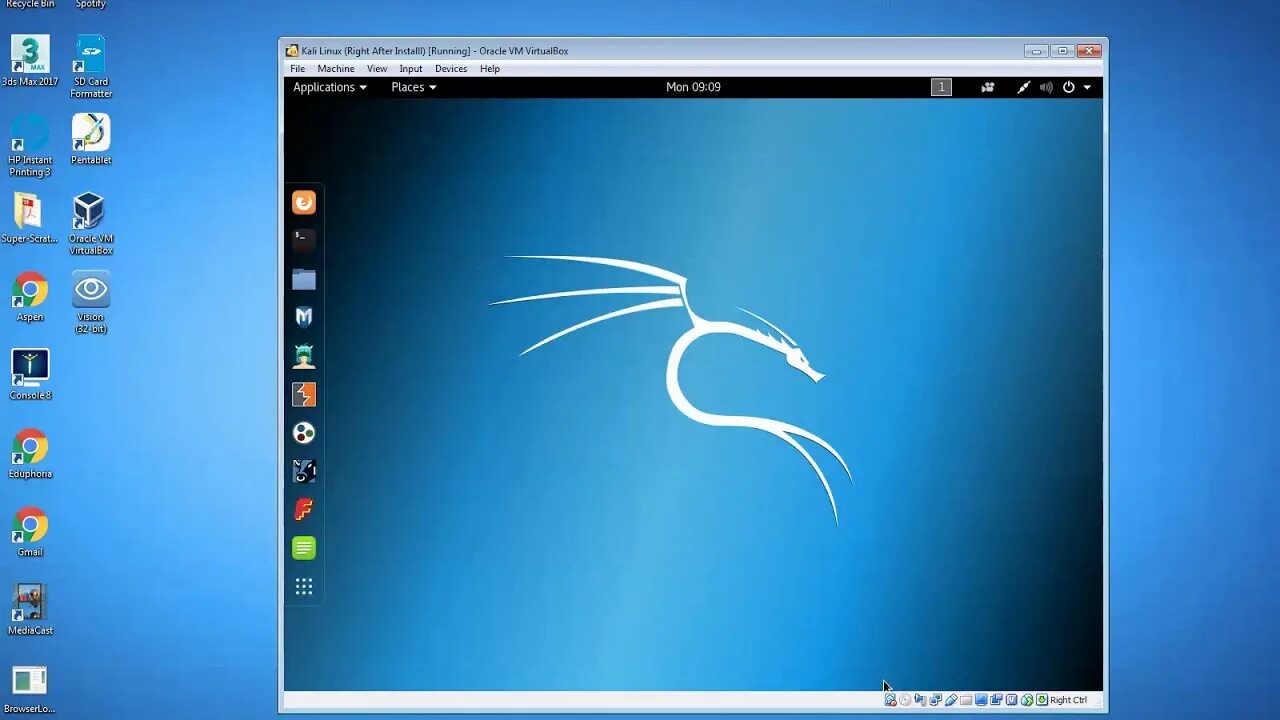The width and height of the screenshot is (1280, 720).
Task: Click the power icon in Kali top bar
Action: click(1068, 87)
